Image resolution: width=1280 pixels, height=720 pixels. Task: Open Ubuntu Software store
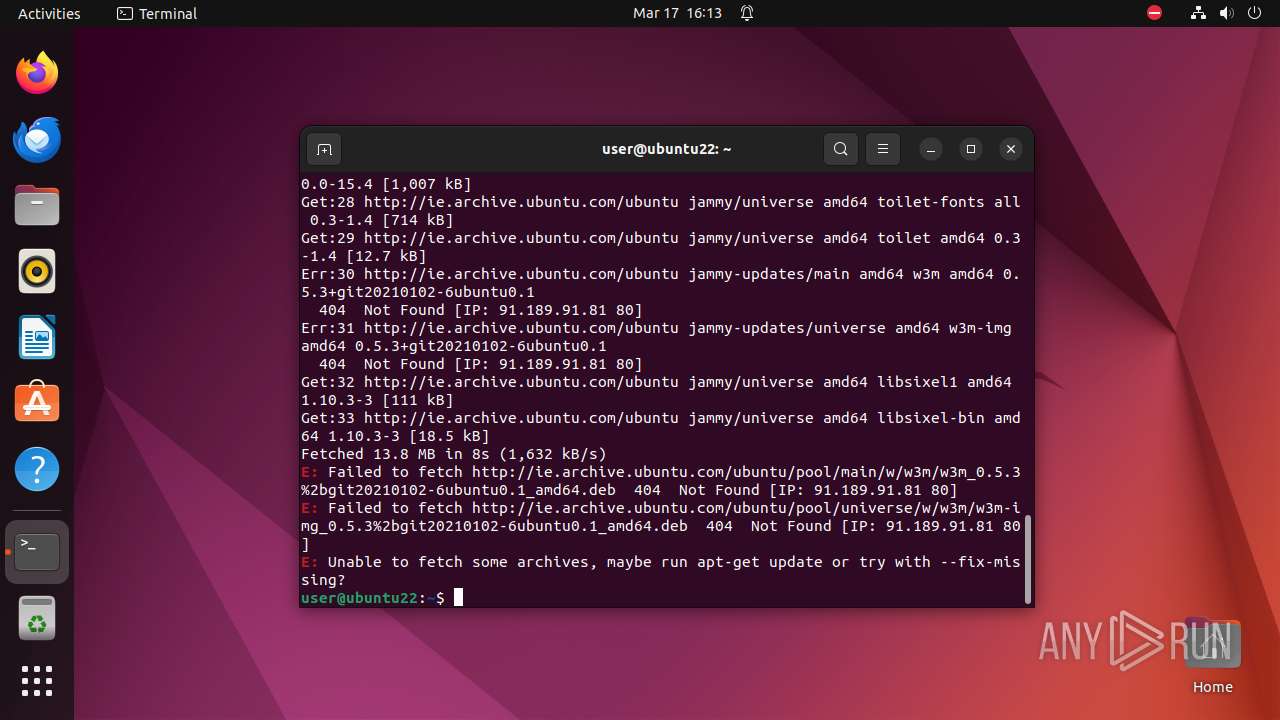click(37, 403)
